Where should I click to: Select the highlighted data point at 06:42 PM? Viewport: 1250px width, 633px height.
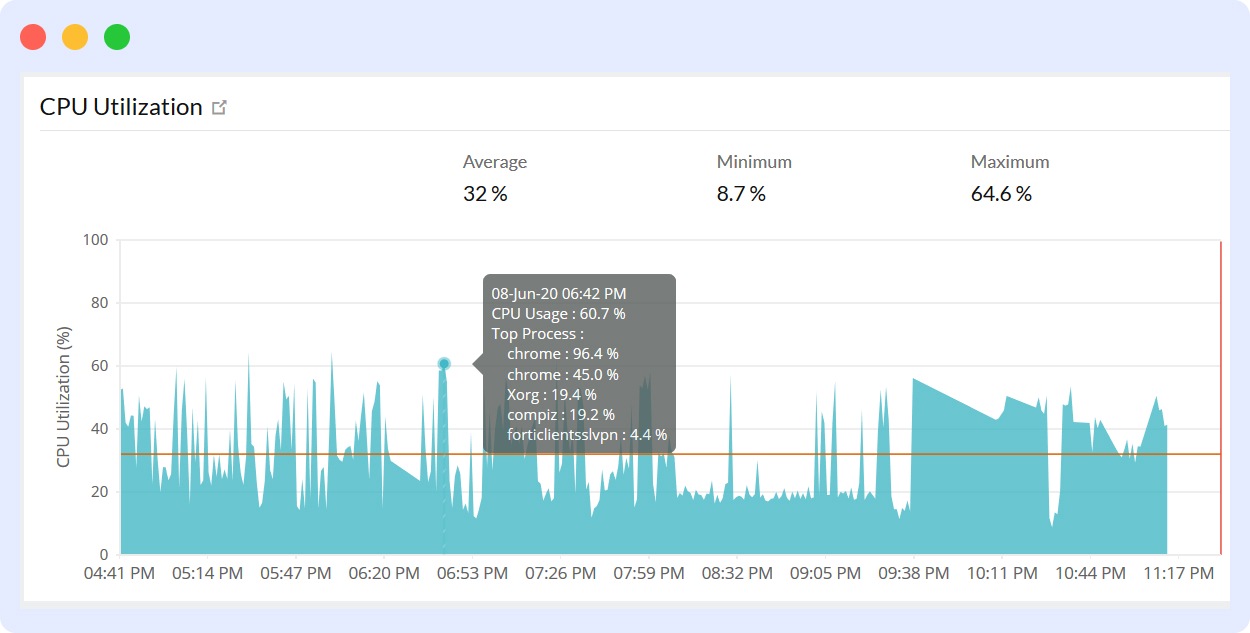click(x=442, y=363)
